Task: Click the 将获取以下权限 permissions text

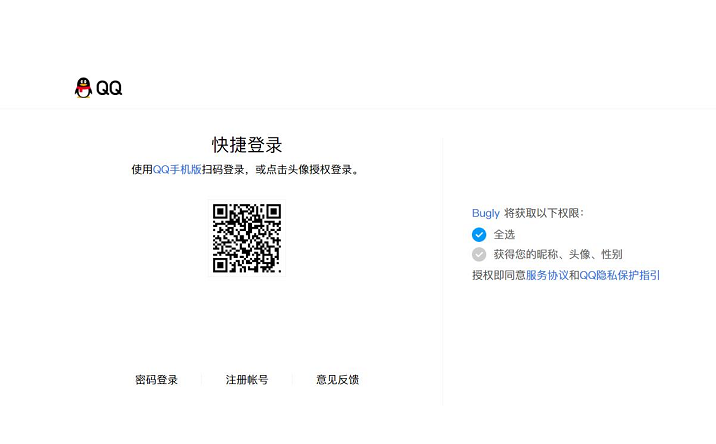Action: pos(543,213)
